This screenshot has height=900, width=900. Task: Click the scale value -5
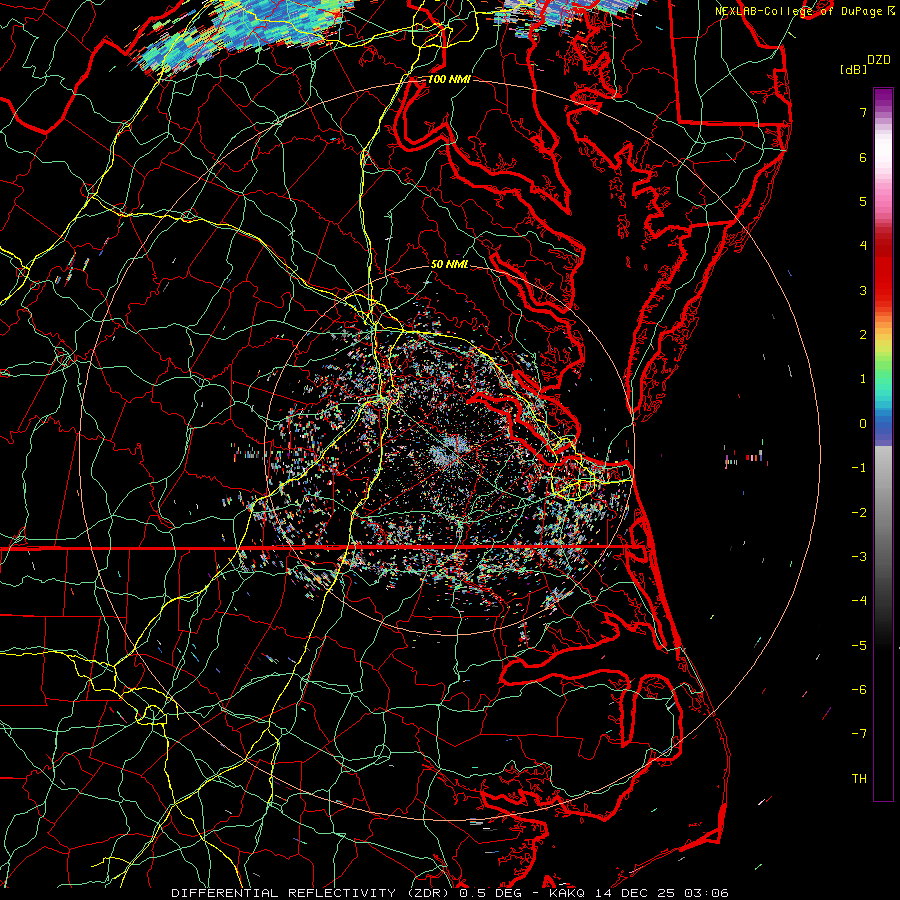pyautogui.click(x=859, y=646)
